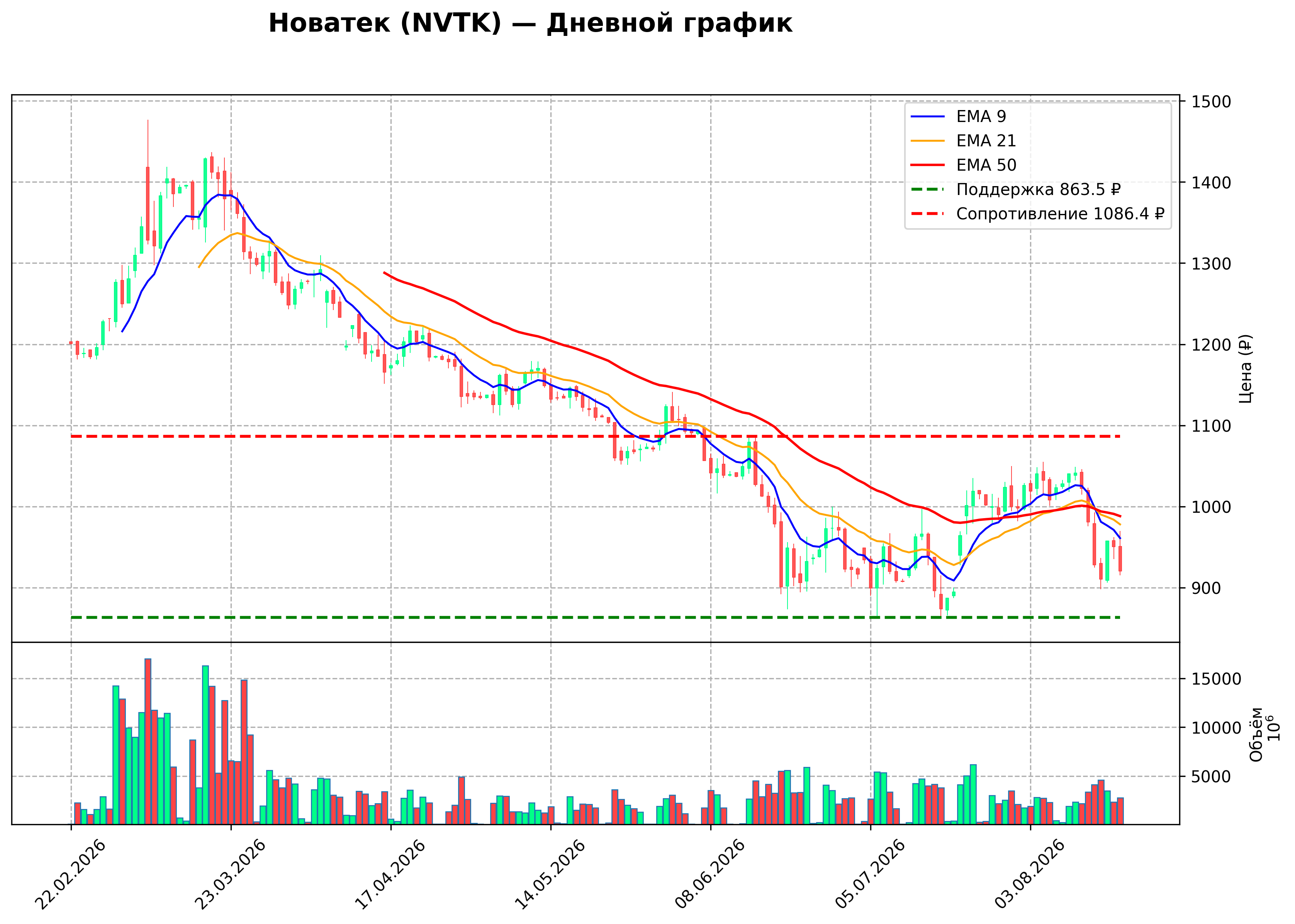Screen dimensions: 1295x924
Task: Click the date label 14.05.2026
Action: [550, 876]
